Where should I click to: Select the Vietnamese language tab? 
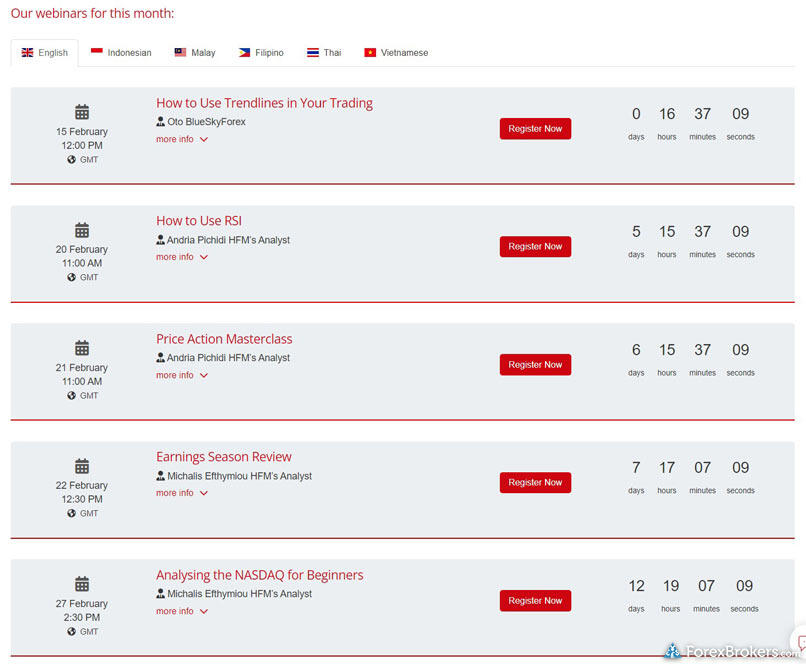pos(396,53)
